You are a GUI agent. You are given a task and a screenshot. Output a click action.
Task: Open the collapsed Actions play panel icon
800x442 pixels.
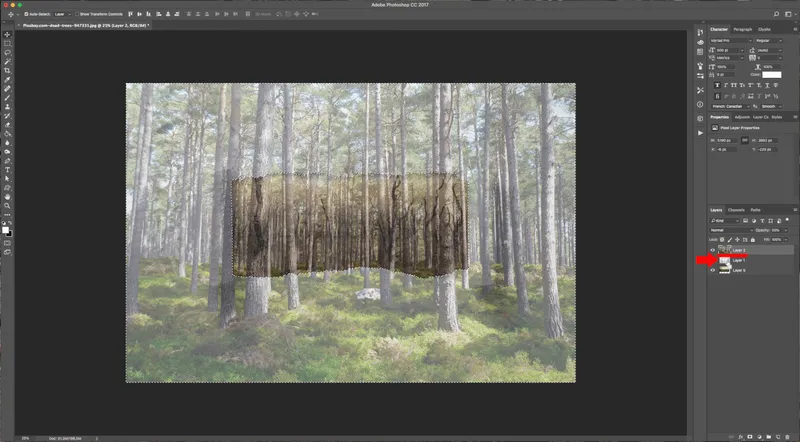coord(700,133)
